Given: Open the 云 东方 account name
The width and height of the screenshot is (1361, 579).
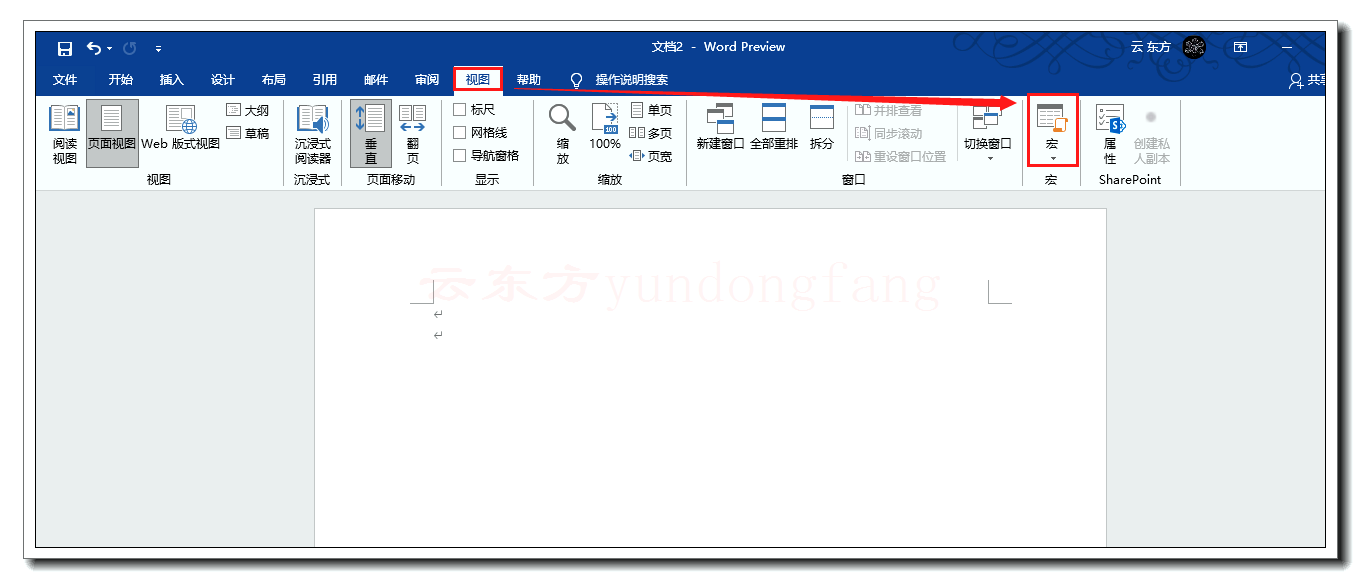Looking at the screenshot, I should tap(1150, 47).
